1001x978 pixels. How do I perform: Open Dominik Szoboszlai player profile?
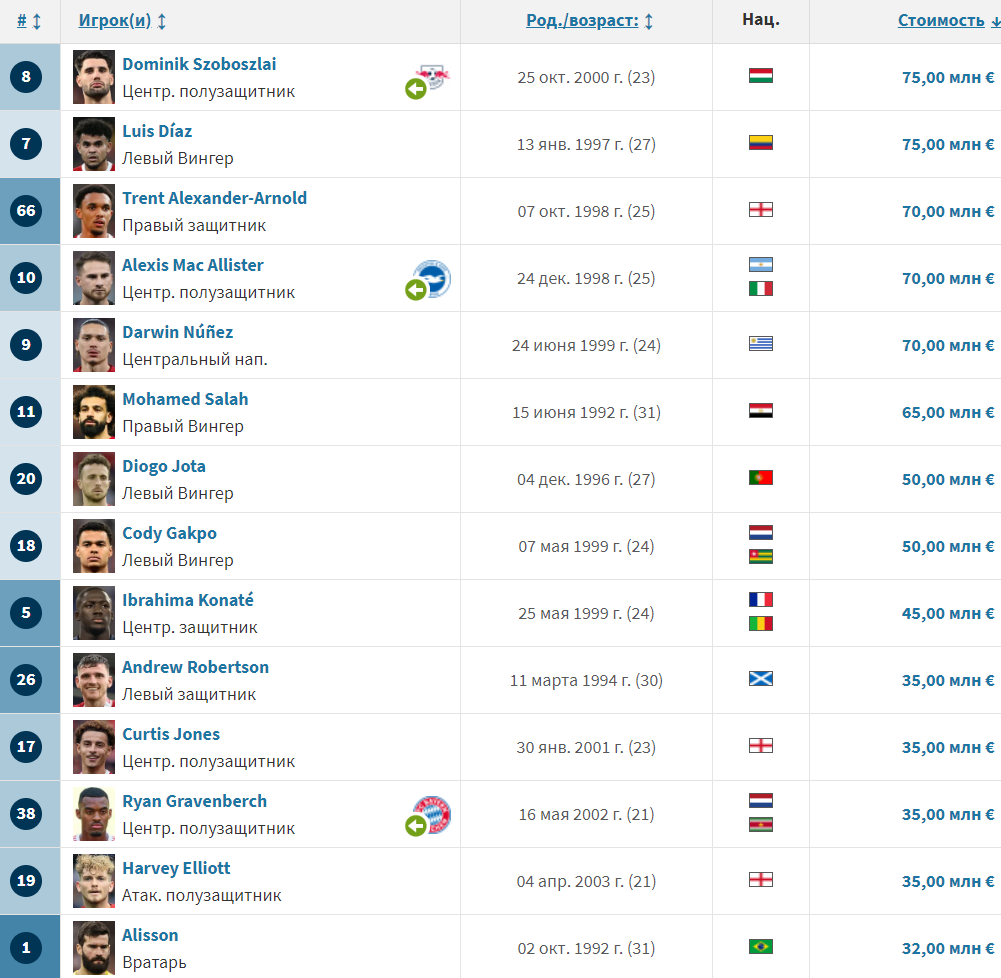[x=199, y=64]
